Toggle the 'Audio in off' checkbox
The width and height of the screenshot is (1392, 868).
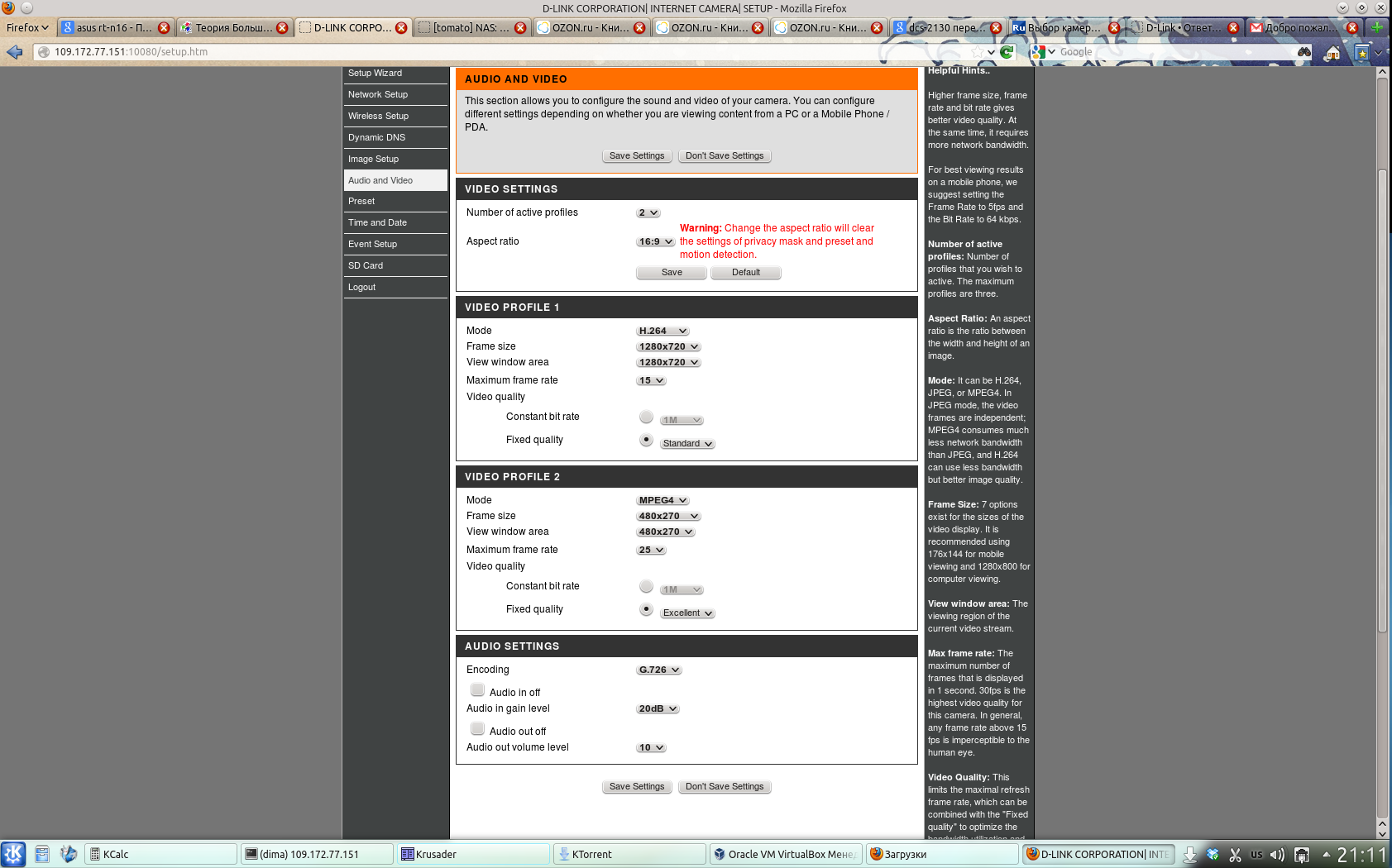[477, 690]
